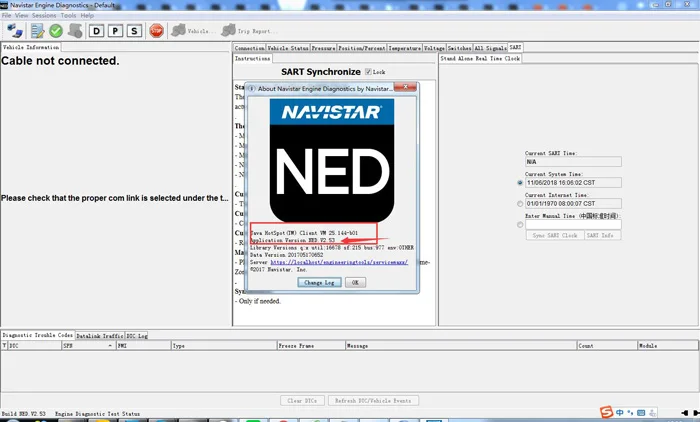Click the connection computers toolbar icon

point(15,31)
